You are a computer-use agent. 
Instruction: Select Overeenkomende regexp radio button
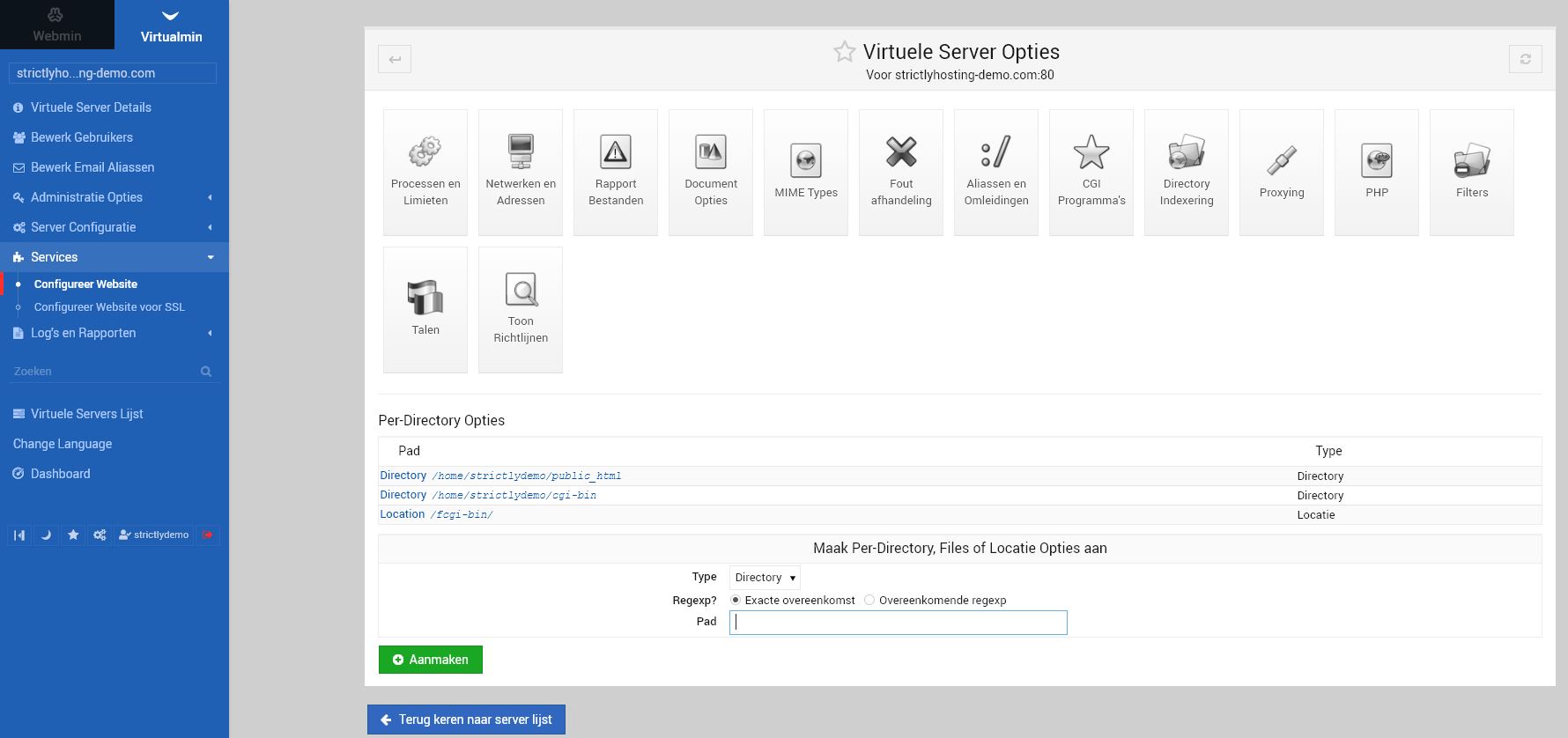click(x=869, y=600)
